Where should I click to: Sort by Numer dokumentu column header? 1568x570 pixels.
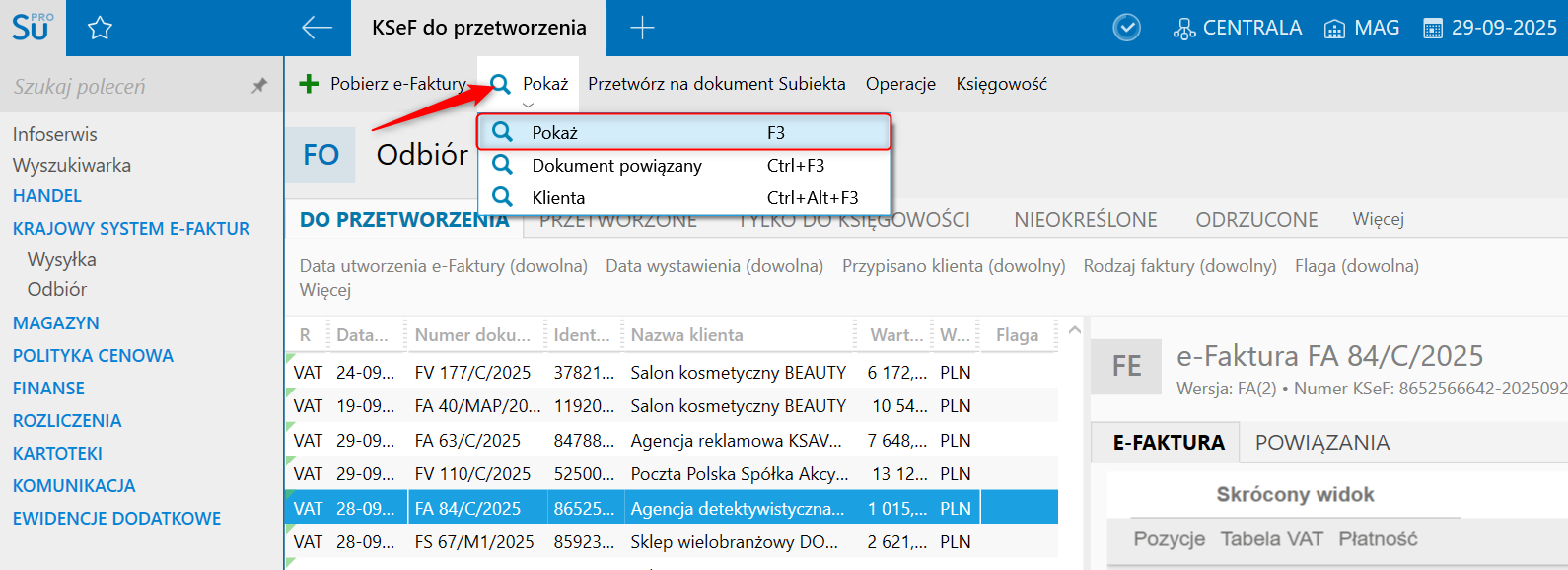475,335
